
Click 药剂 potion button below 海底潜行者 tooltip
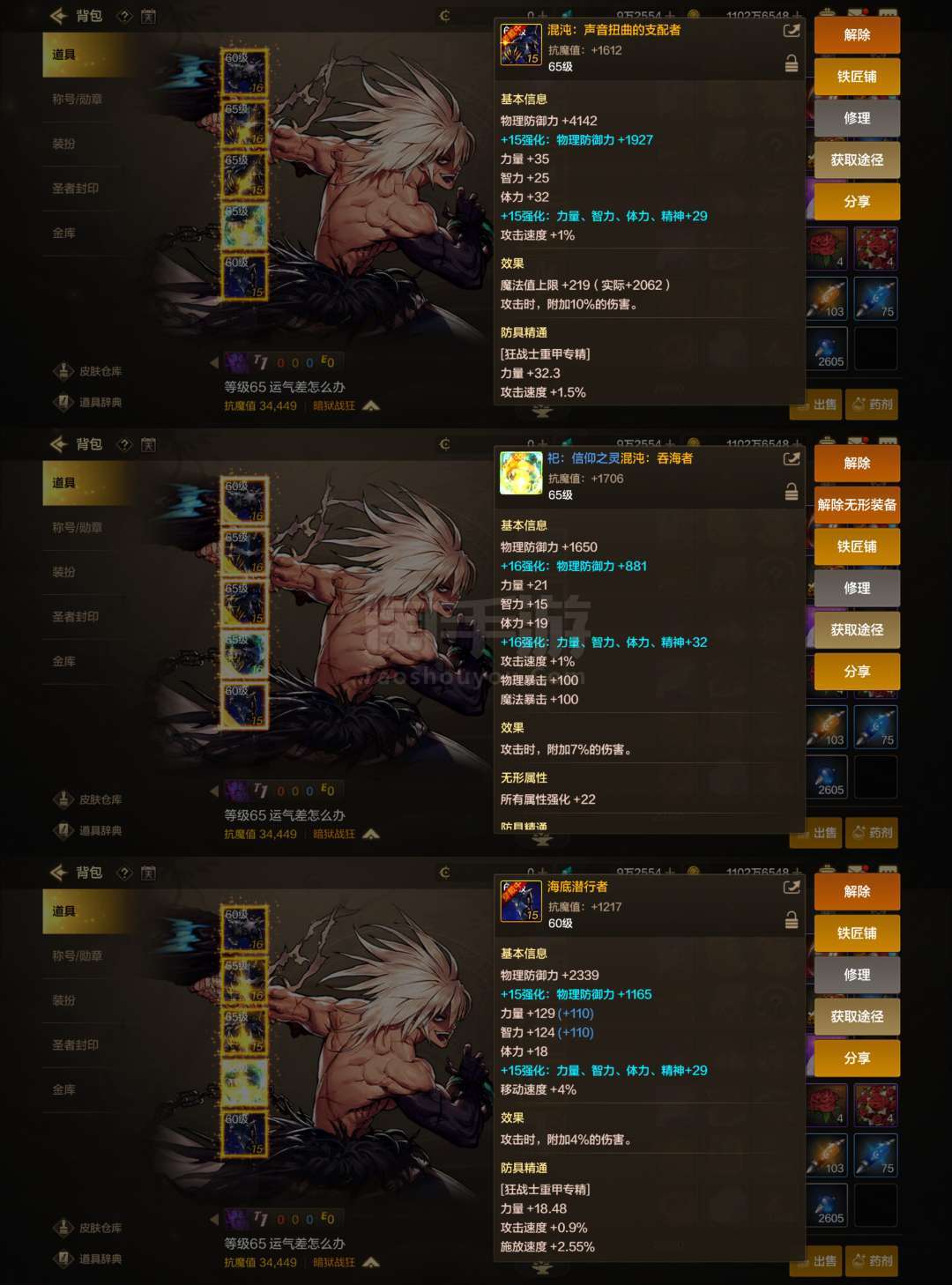[873, 1261]
